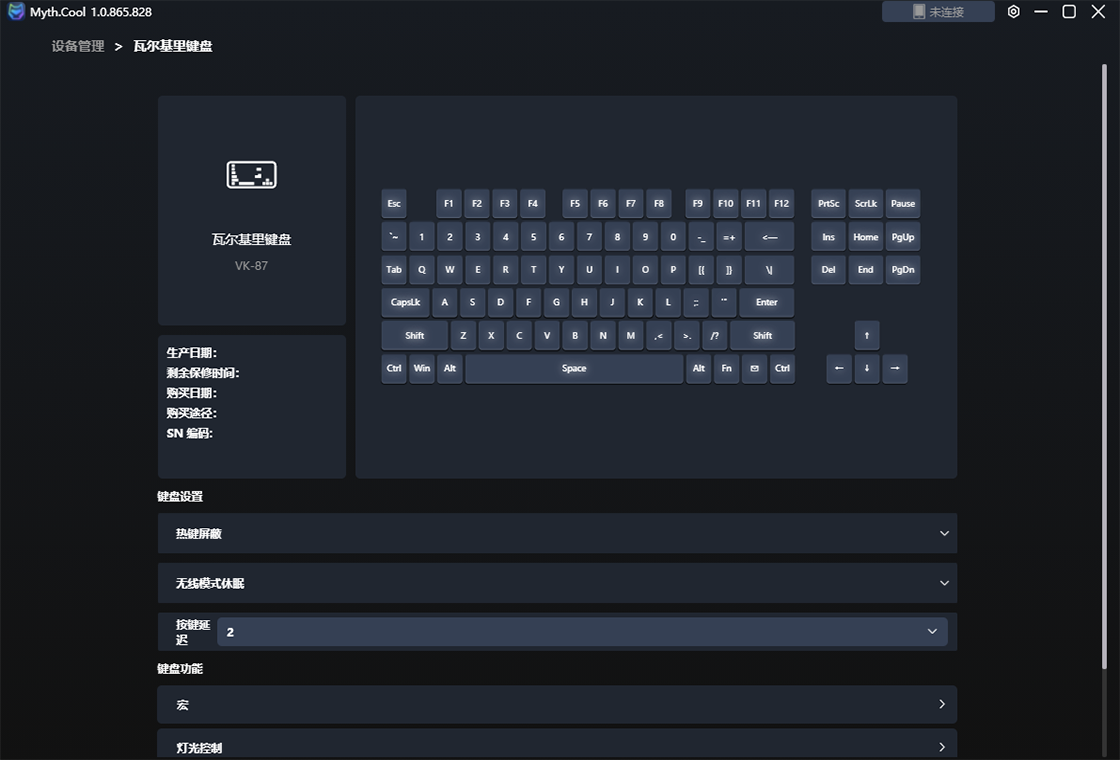Select the Space bar key
1120x760 pixels.
click(x=574, y=368)
